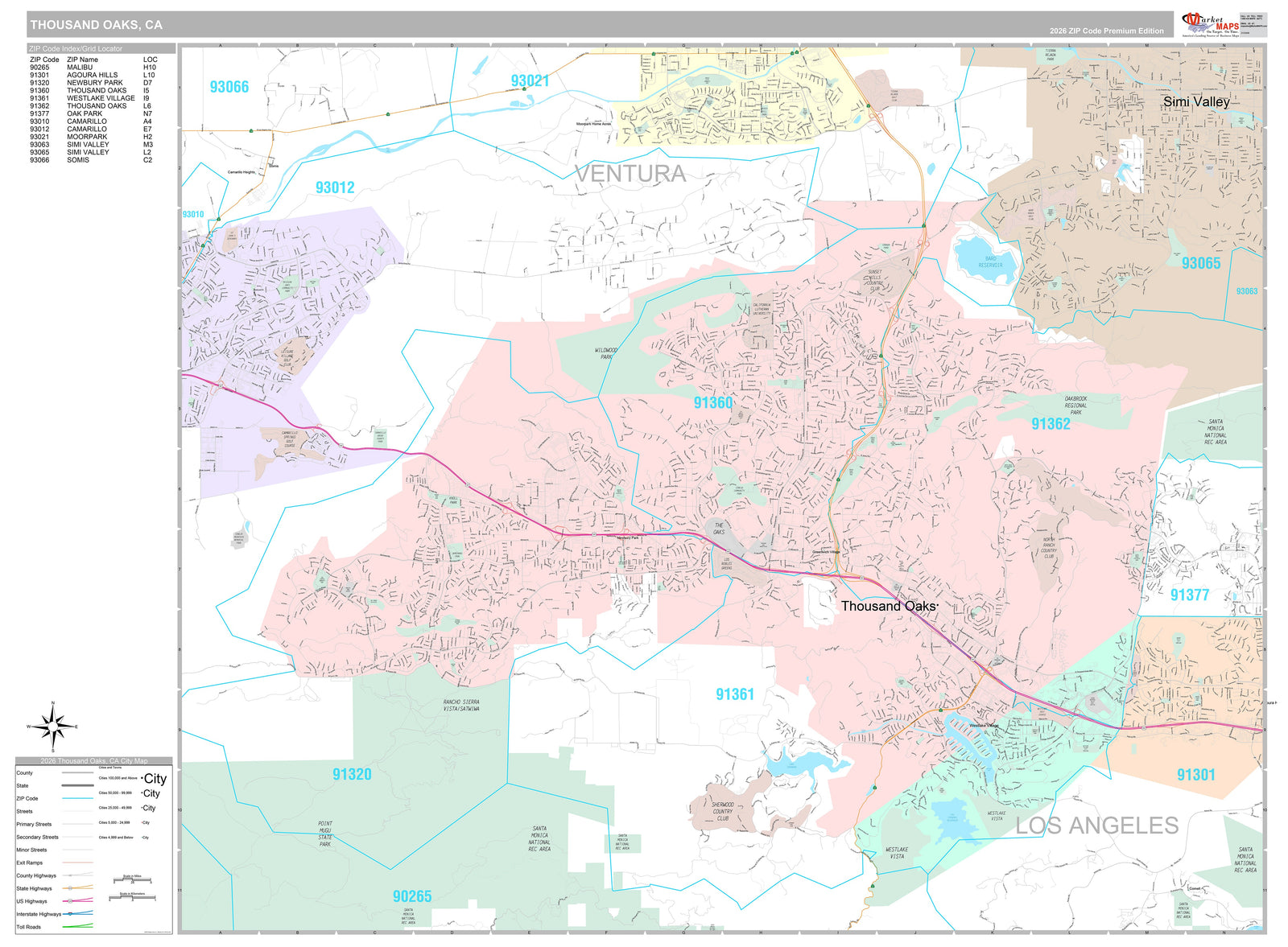Select the 90265 MALIBU index row
The image size is (1288, 947).
pos(93,68)
